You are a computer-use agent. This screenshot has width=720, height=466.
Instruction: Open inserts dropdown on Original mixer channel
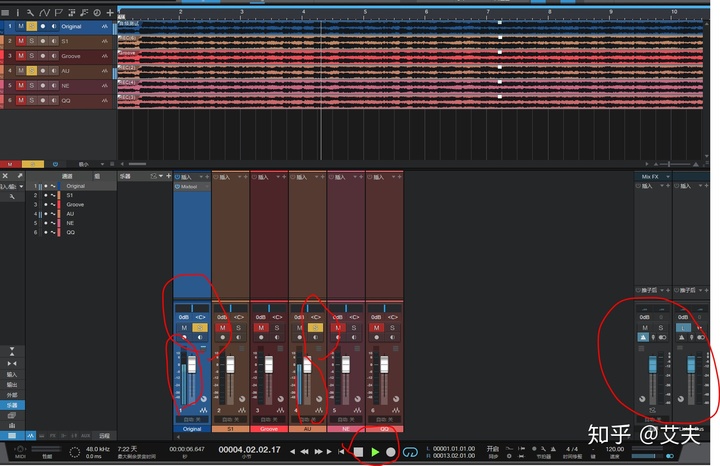tap(201, 177)
